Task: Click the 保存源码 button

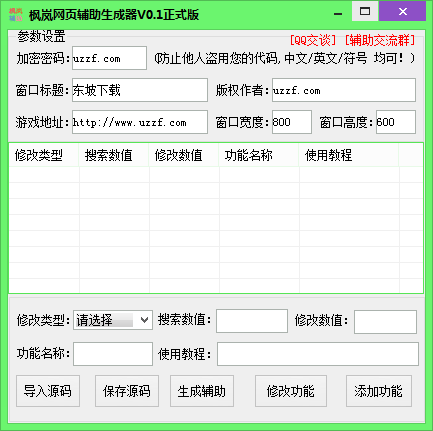Action: [x=127, y=391]
